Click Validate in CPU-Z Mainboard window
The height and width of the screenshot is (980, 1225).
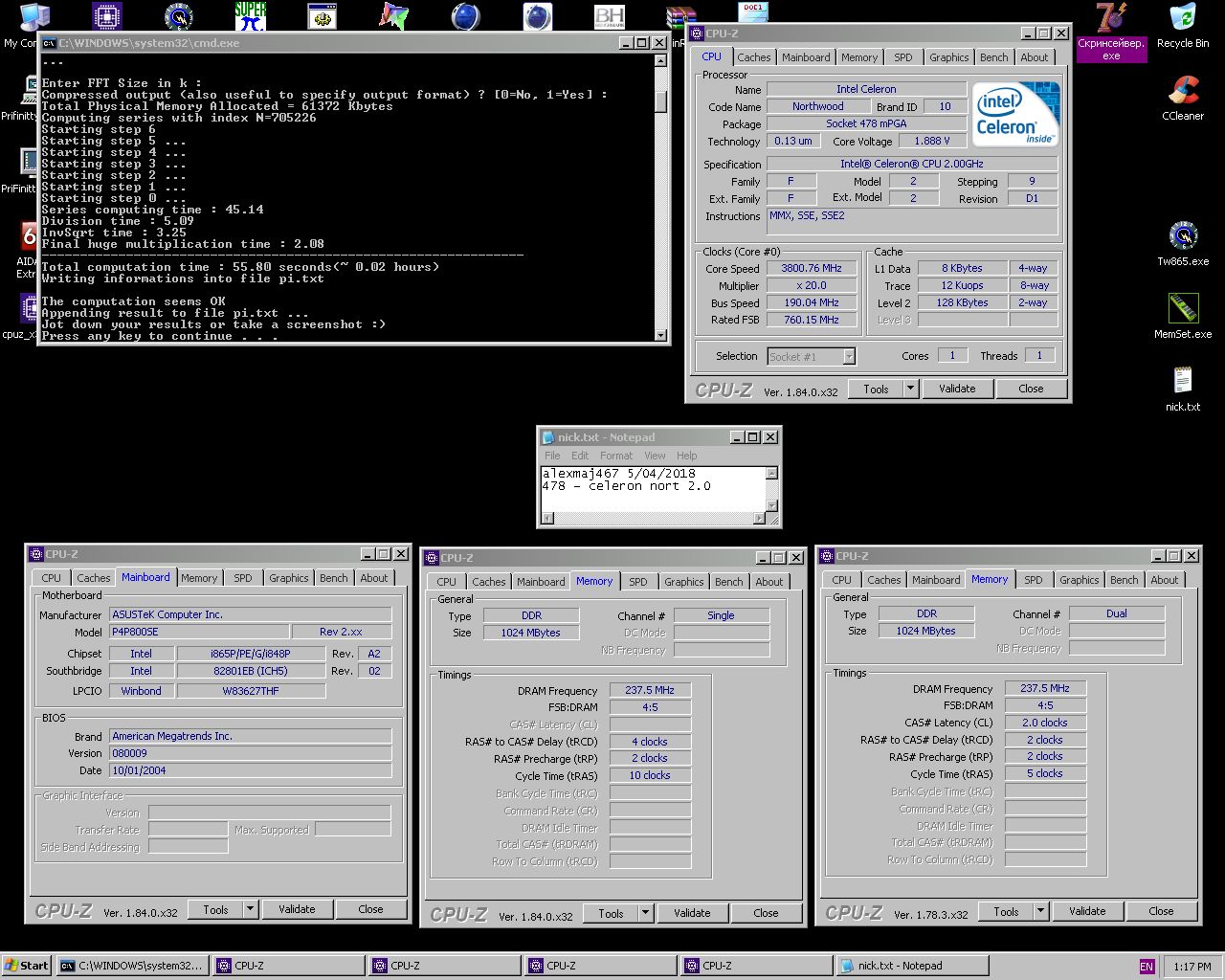[x=297, y=909]
